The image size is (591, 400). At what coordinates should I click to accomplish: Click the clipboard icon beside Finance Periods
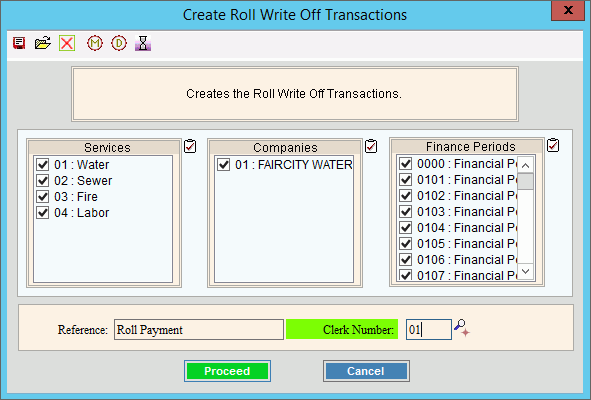tap(553, 145)
